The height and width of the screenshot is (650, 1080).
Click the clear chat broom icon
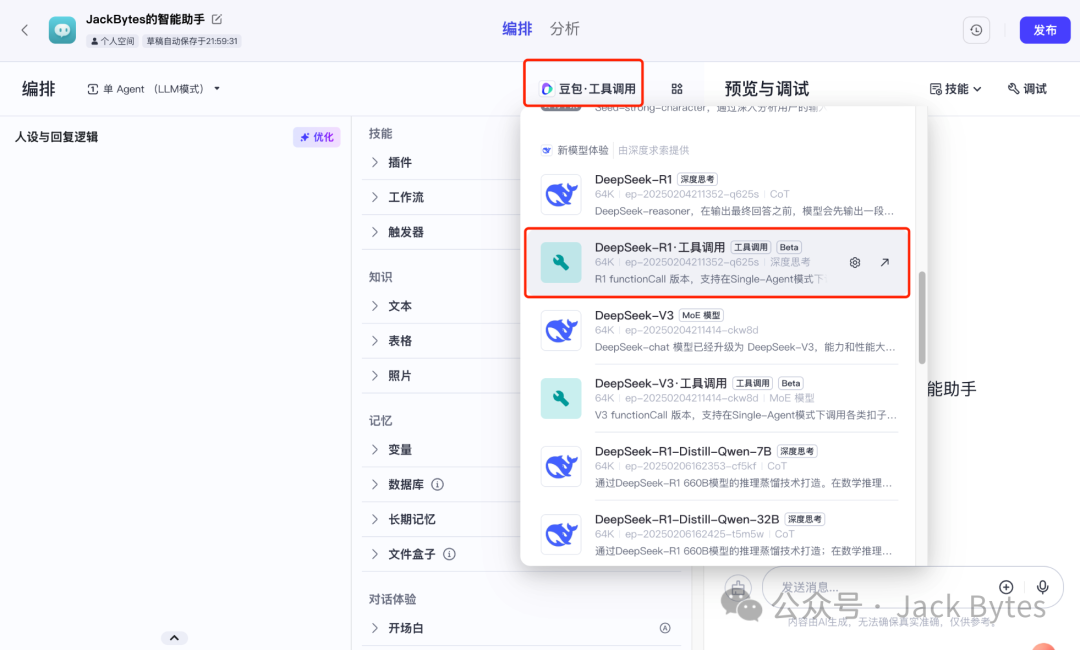pyautogui.click(x=737, y=587)
